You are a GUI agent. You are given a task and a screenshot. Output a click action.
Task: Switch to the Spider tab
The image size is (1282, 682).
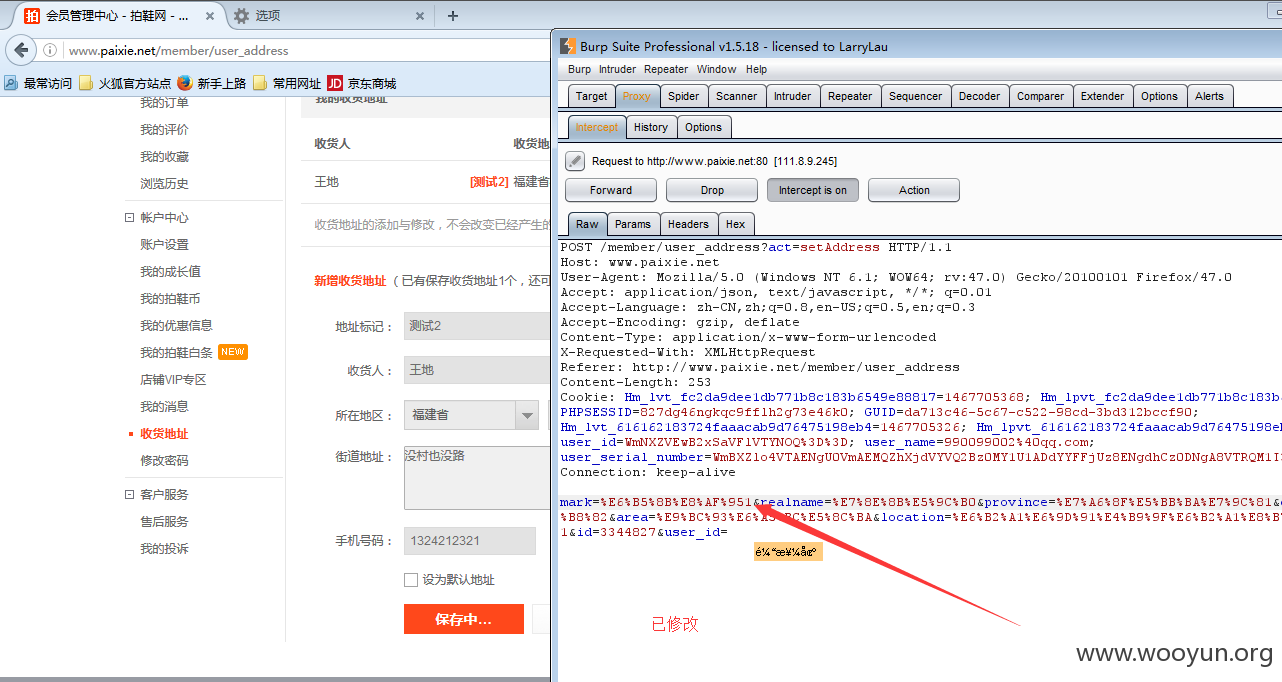point(684,96)
